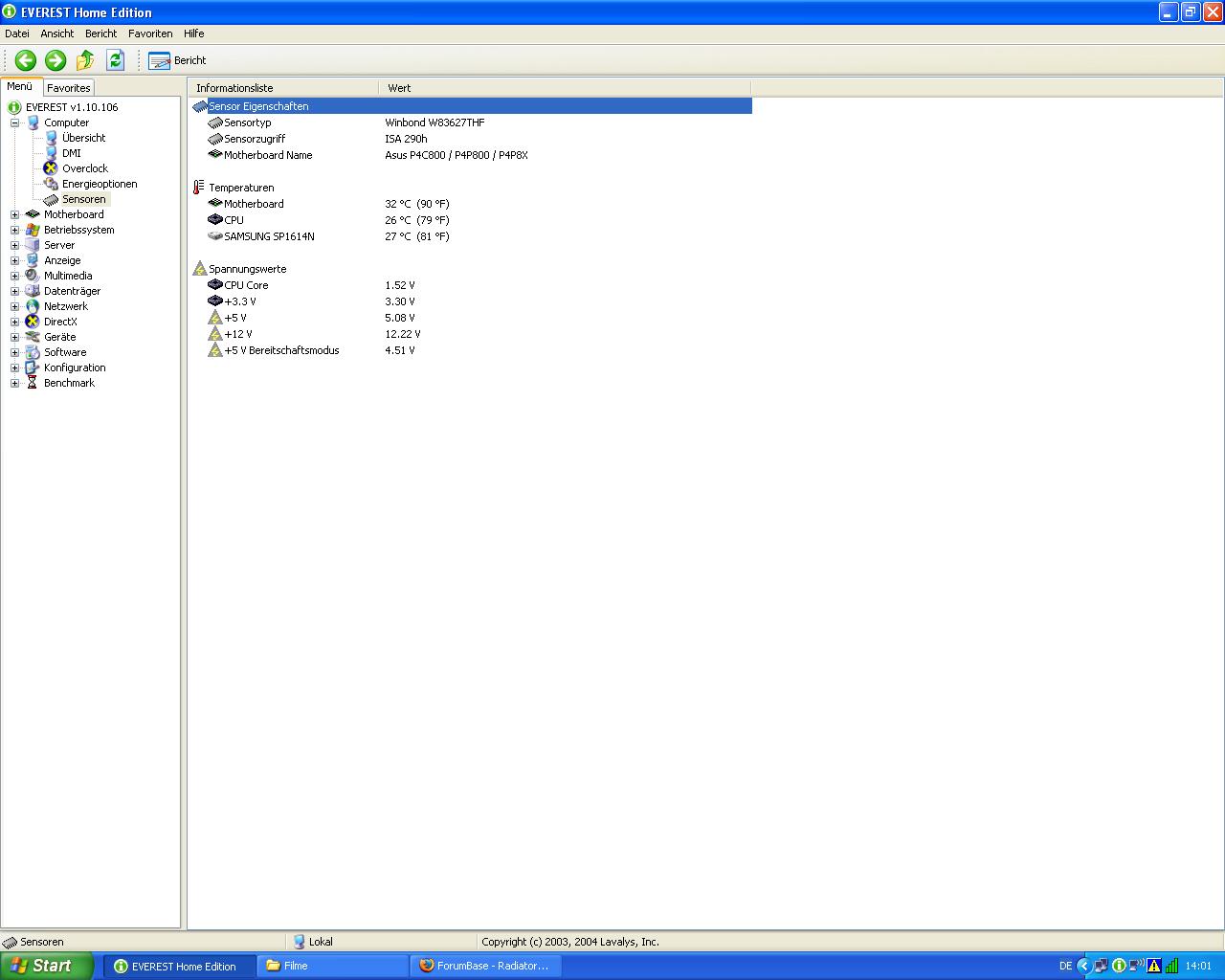Collapse the Computer tree node

coord(14,122)
